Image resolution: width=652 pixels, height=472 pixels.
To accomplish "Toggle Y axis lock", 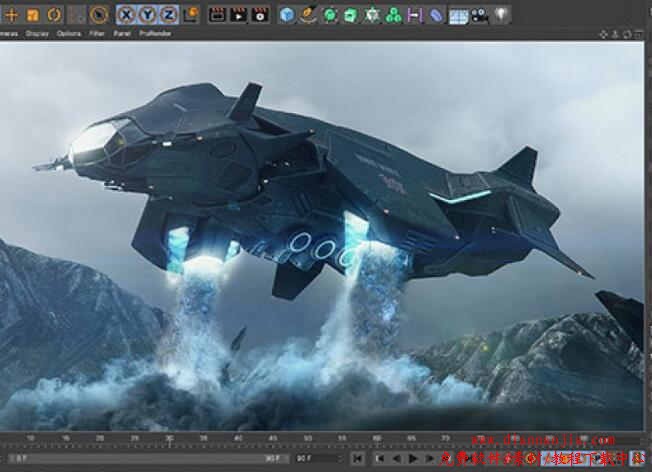I will coord(148,15).
